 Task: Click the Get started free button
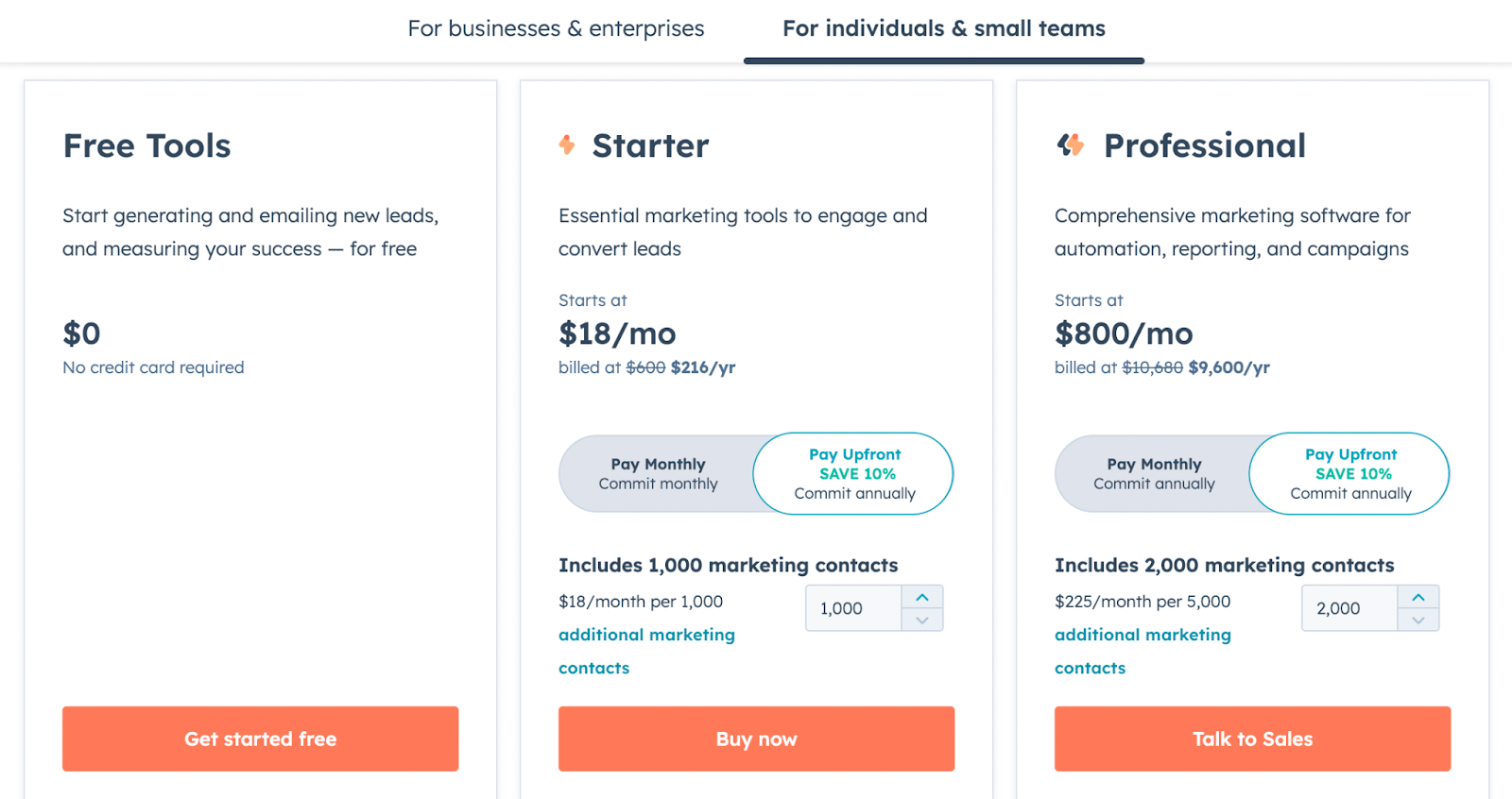(x=261, y=739)
